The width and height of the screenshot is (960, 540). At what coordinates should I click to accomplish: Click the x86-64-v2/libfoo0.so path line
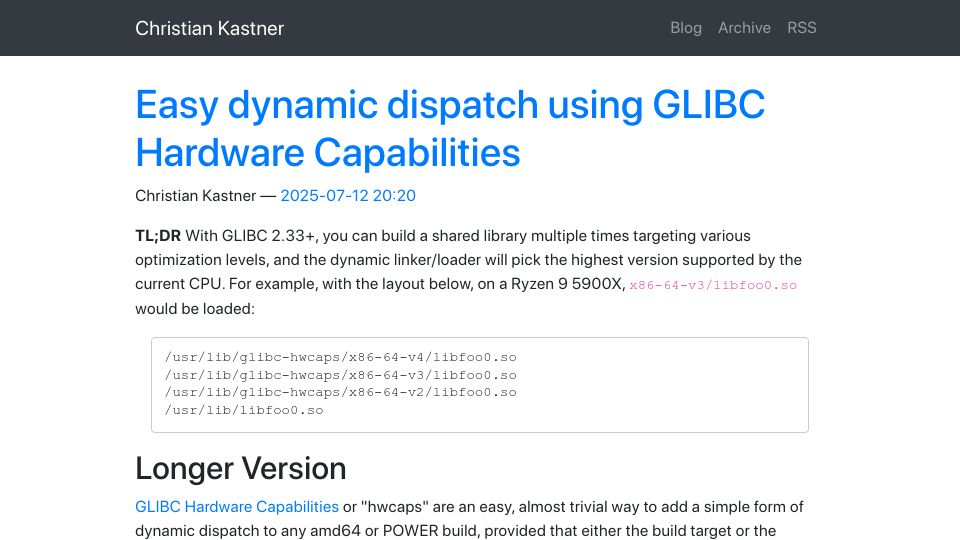point(340,392)
